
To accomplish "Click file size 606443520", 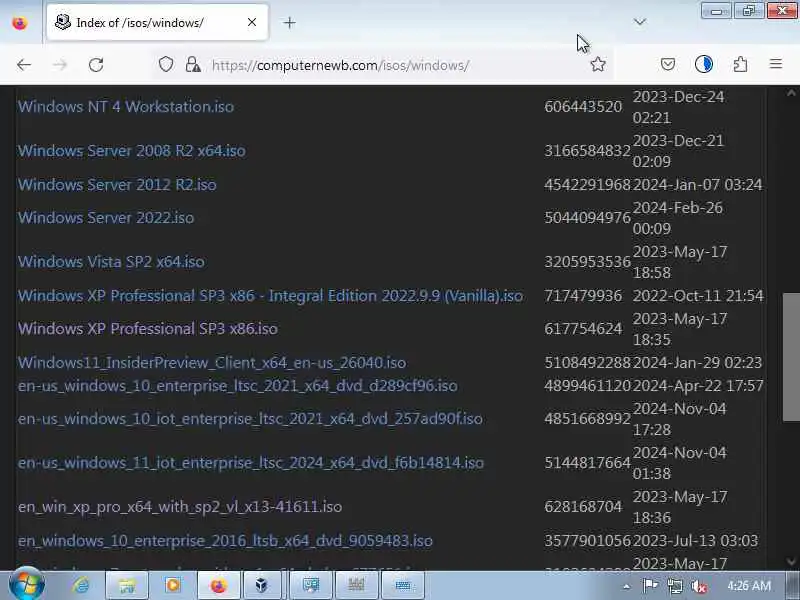I will point(583,106).
